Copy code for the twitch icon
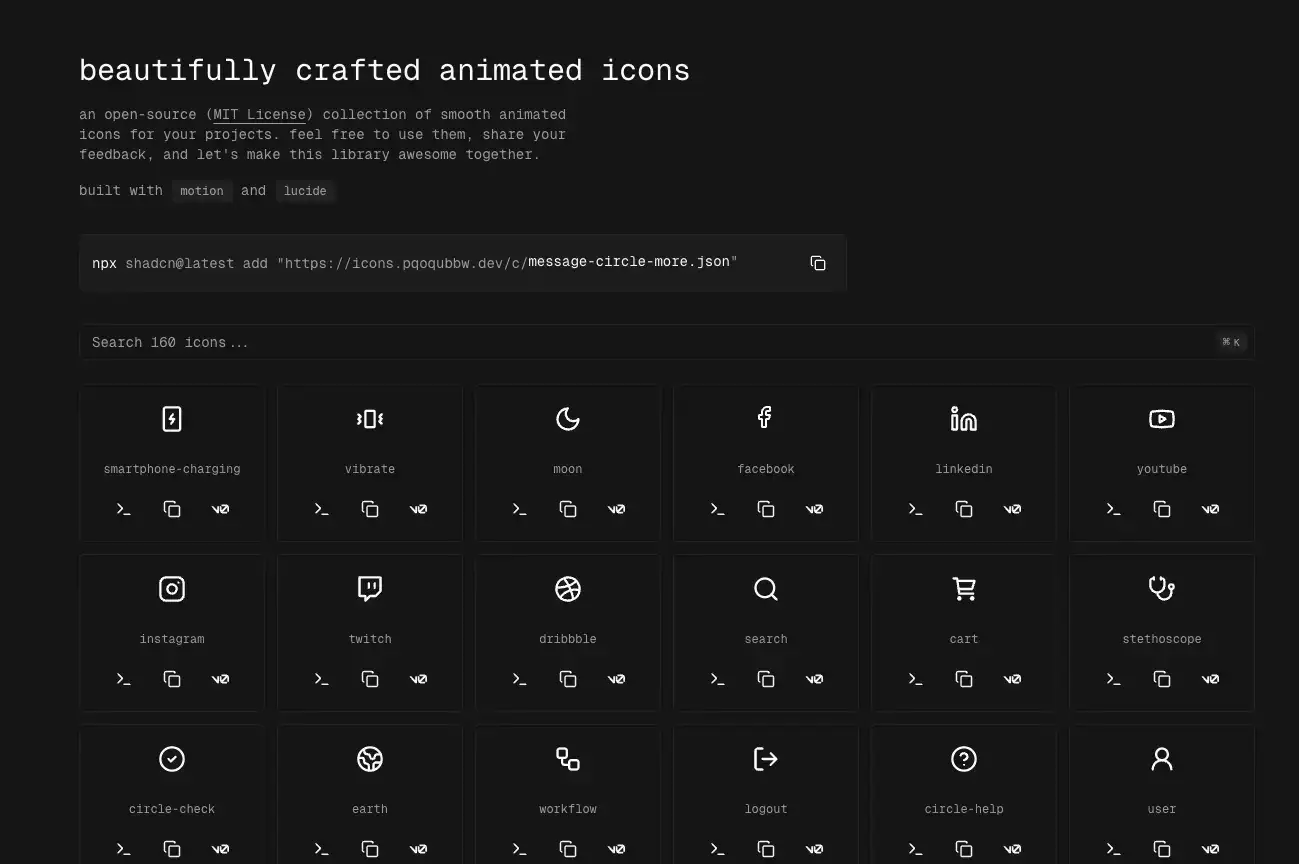The width and height of the screenshot is (1299, 864). click(370, 679)
